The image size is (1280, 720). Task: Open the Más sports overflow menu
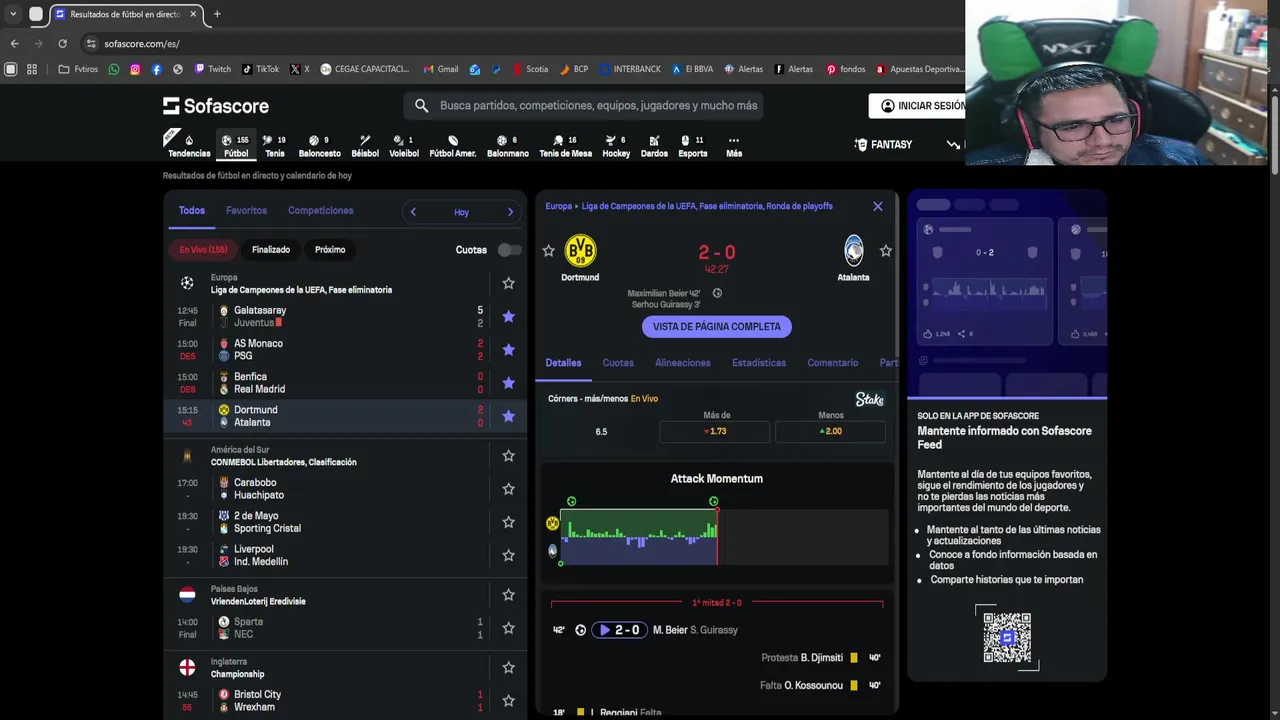point(734,146)
